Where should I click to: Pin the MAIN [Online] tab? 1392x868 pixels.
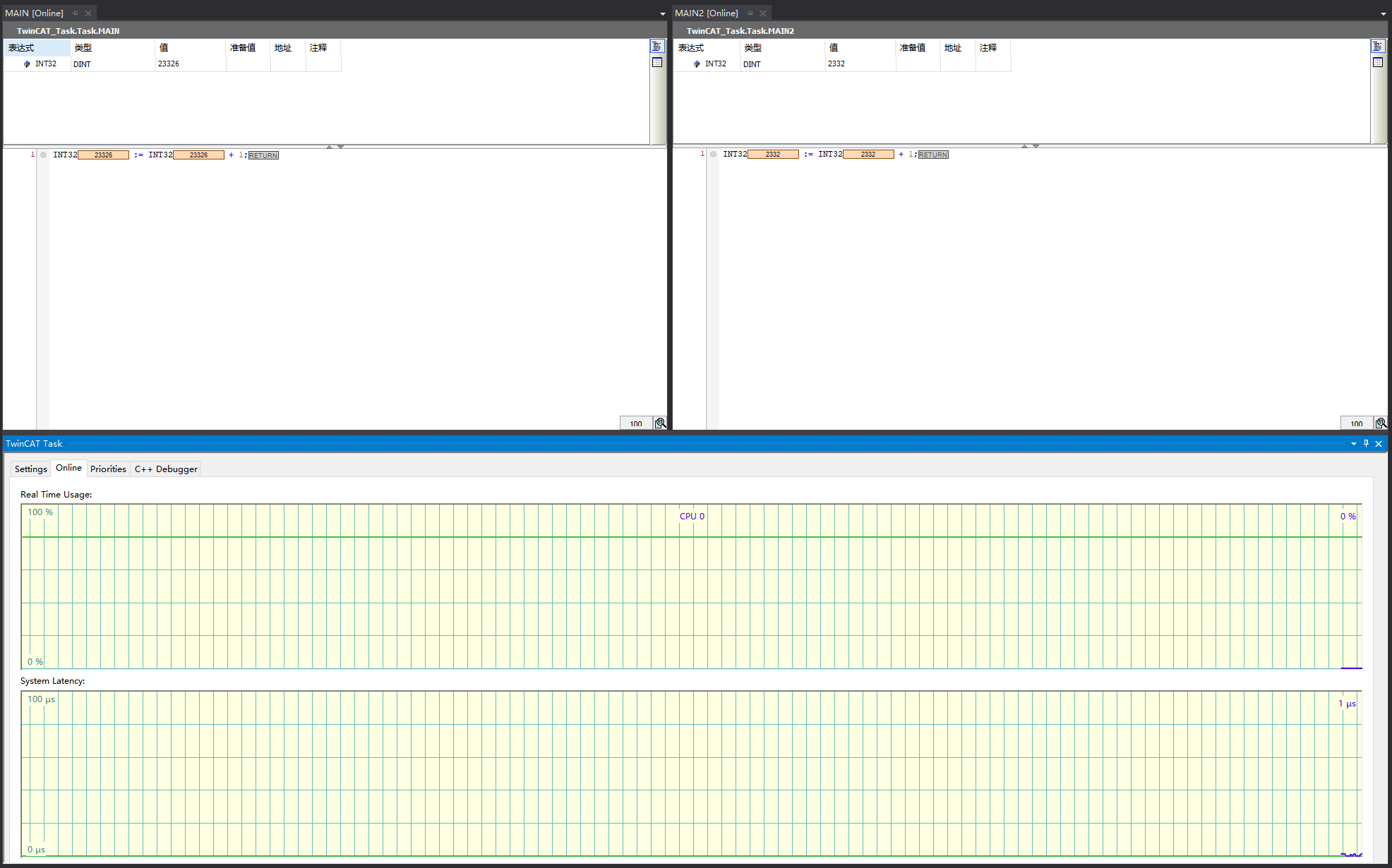76,13
